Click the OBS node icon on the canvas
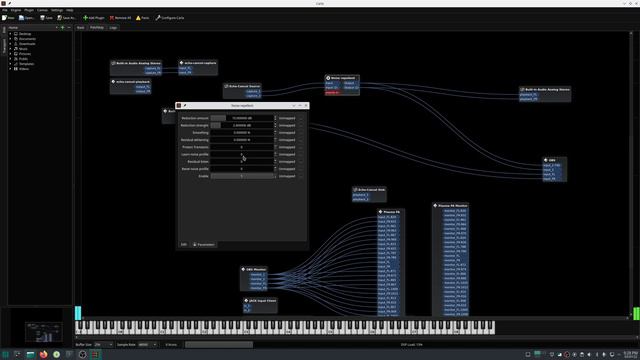The width and height of the screenshot is (640, 360). (x=546, y=160)
